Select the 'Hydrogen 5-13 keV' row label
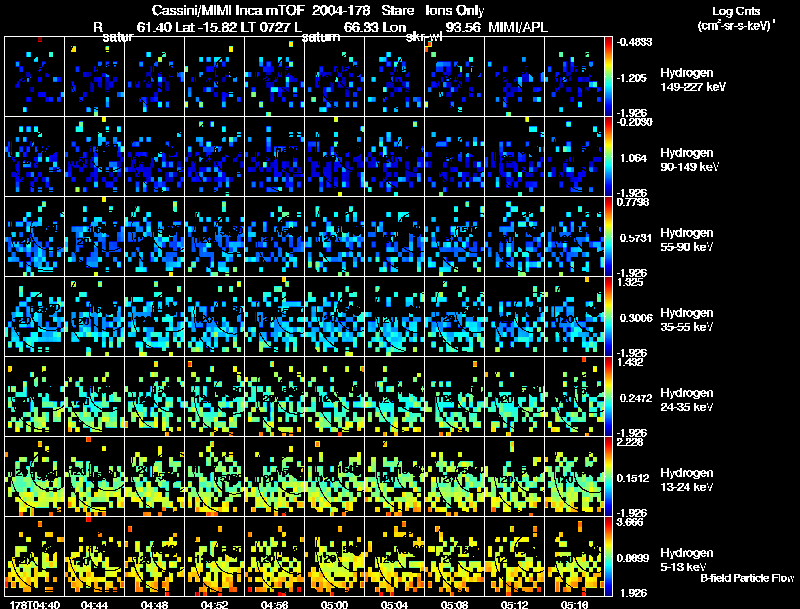Viewport: 800px width, 609px height. (687, 560)
